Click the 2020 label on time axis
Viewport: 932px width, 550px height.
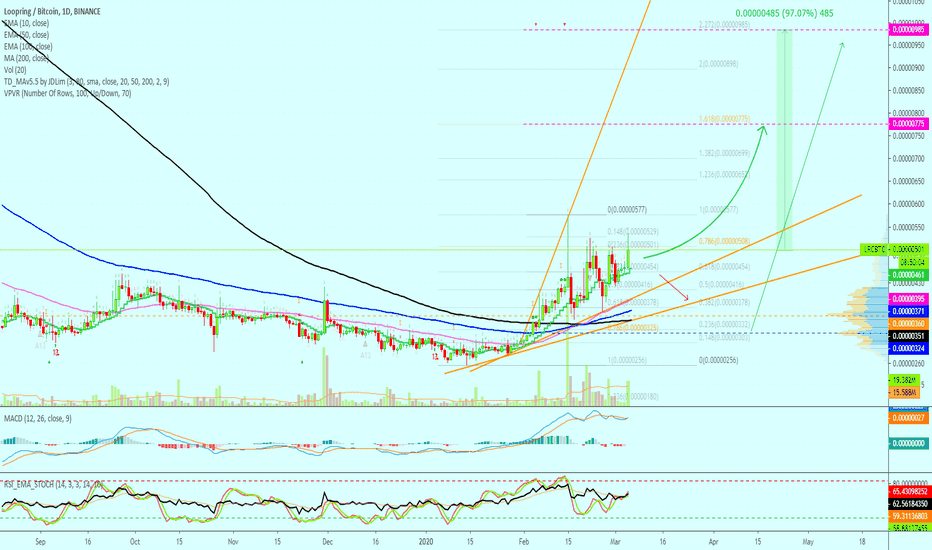pyautogui.click(x=426, y=542)
